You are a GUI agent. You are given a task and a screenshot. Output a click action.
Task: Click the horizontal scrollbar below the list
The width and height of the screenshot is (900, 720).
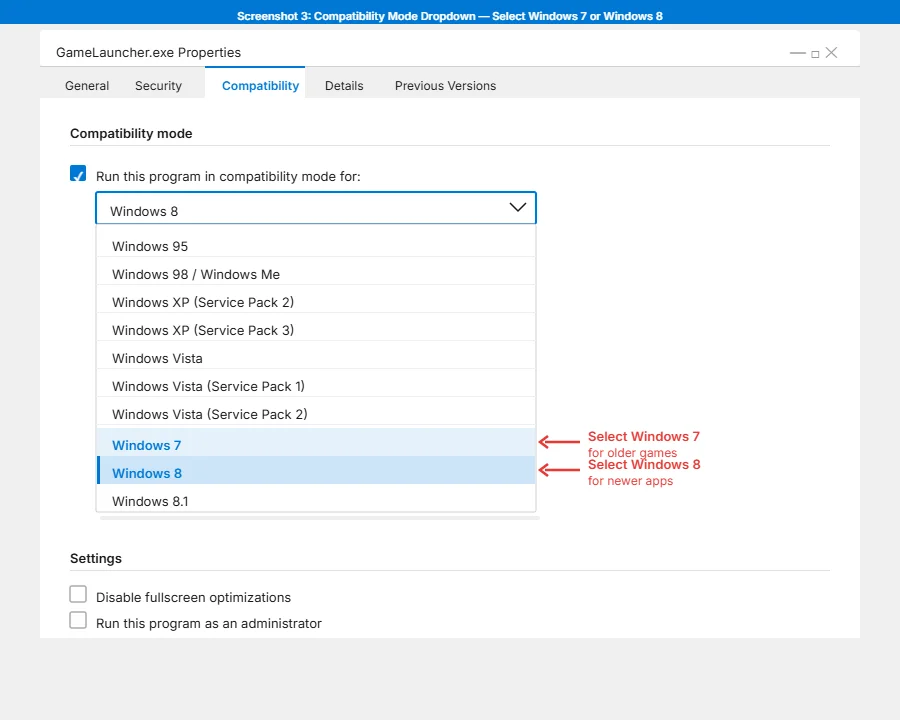316,519
